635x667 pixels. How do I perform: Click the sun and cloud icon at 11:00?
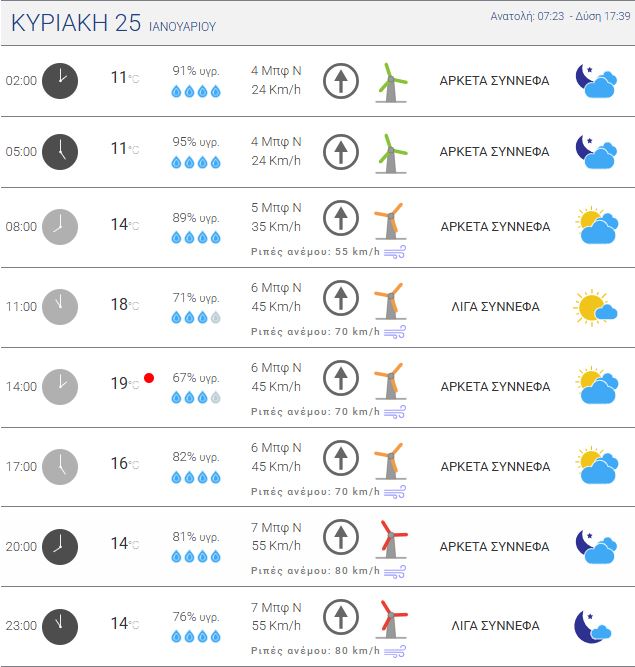(595, 307)
